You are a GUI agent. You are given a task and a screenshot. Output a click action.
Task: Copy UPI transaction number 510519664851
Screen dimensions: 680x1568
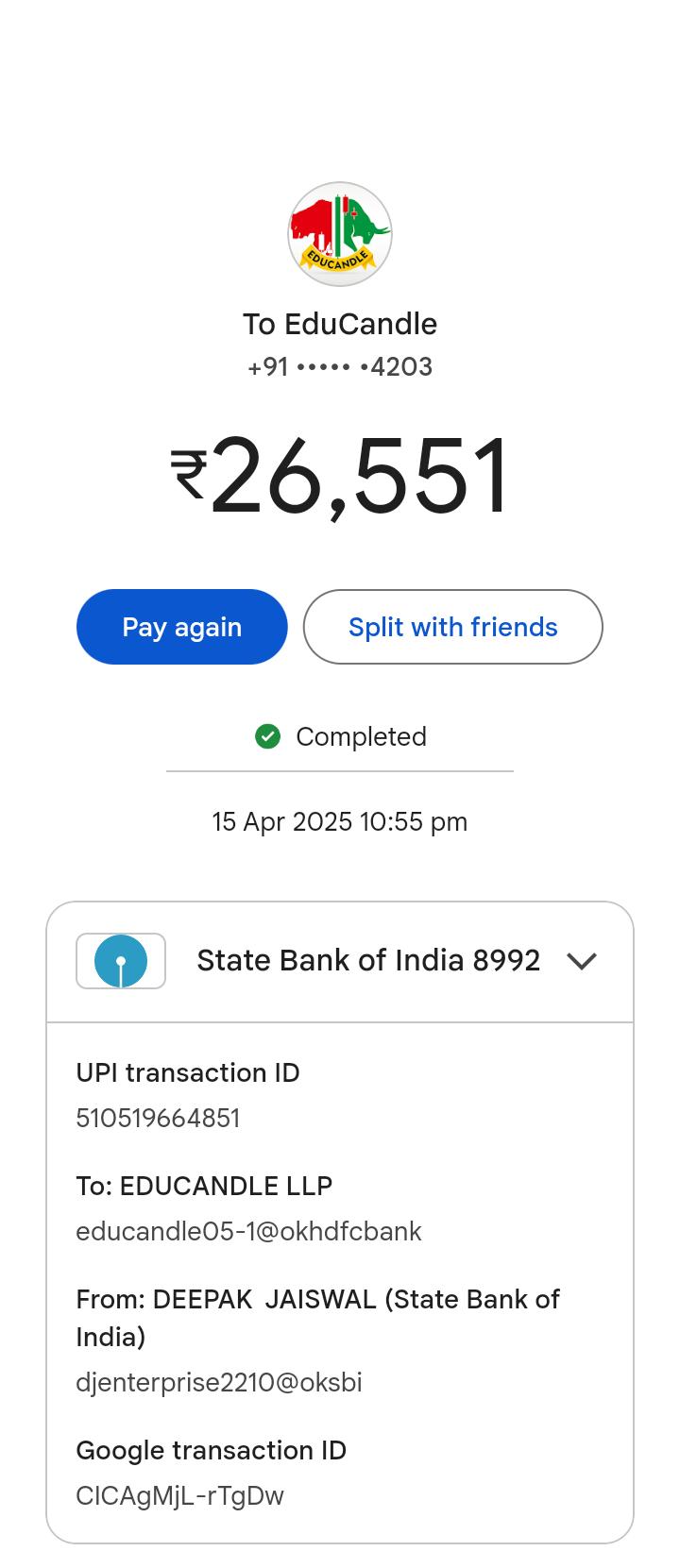(x=158, y=1119)
